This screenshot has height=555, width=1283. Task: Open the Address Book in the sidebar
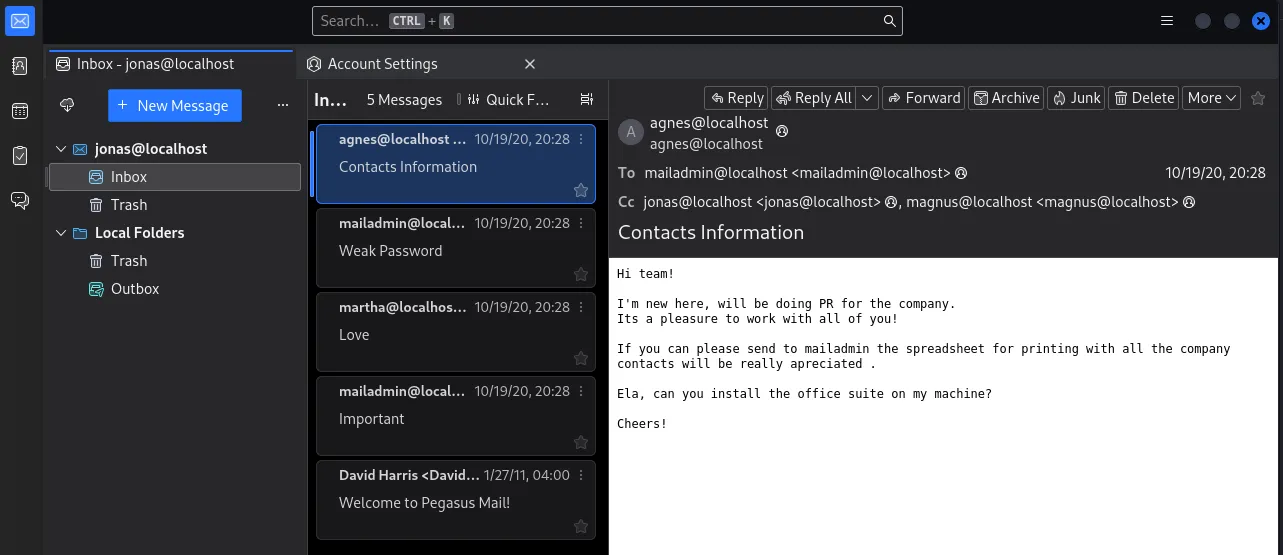[20, 66]
